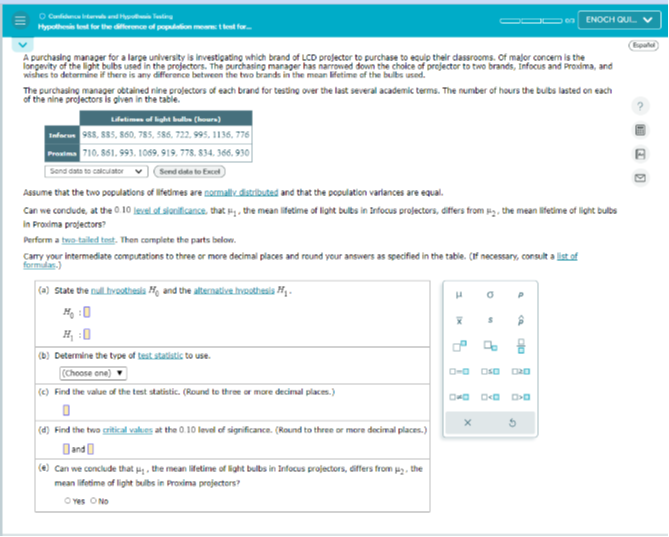Screen dimensions: 669x537
Task: Insert the fraction template
Action: (521, 346)
